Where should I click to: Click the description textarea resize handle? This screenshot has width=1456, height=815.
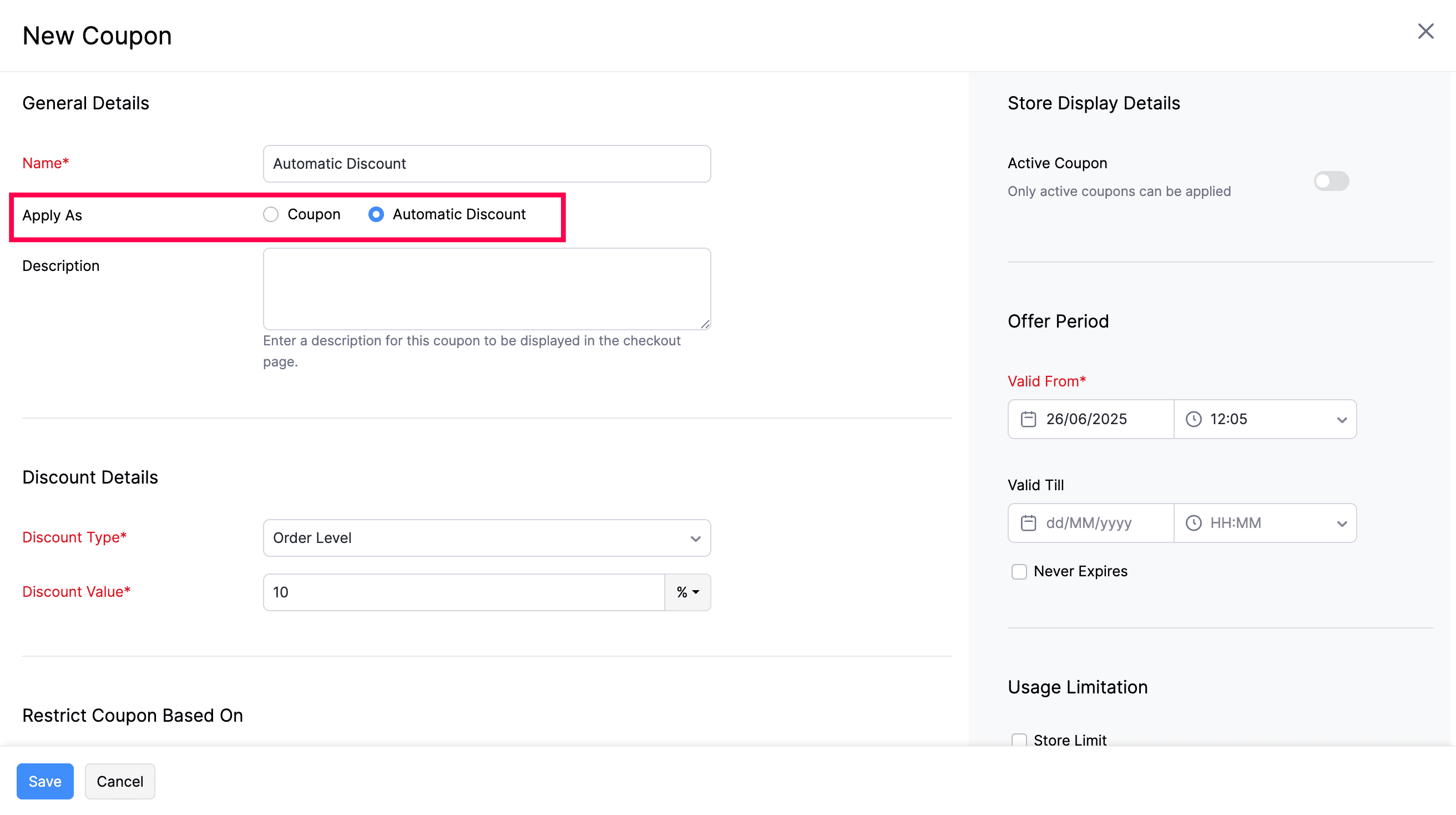(705, 324)
